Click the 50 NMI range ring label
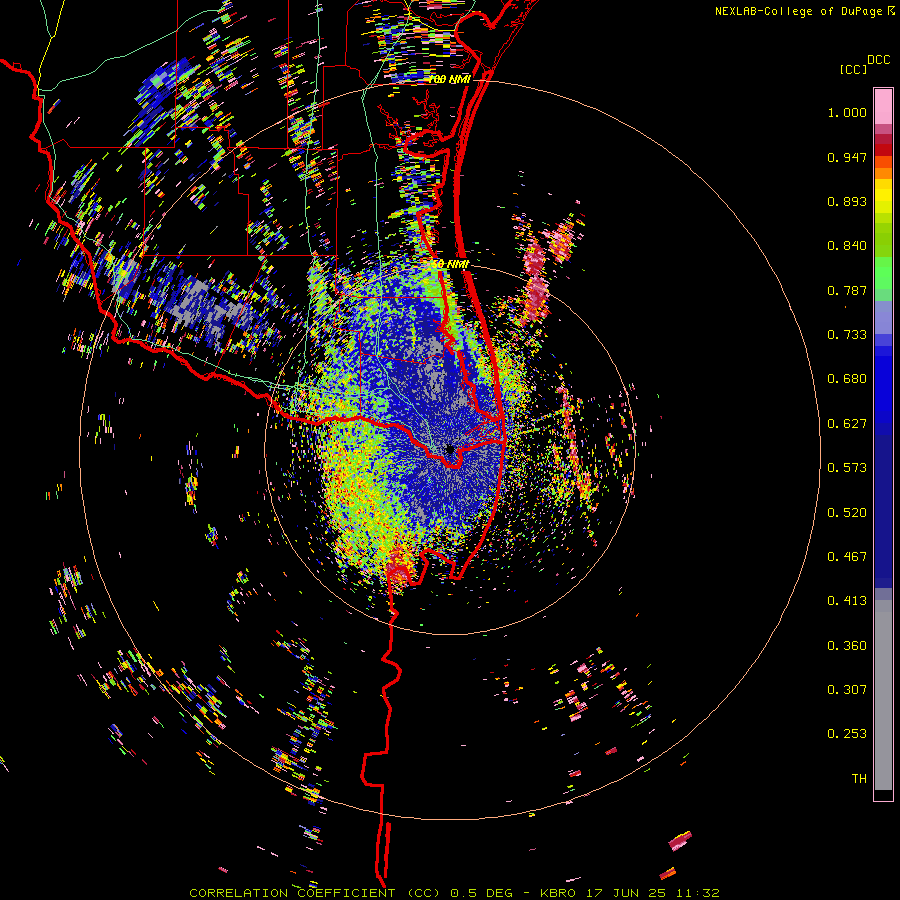The width and height of the screenshot is (900, 900). [451, 264]
